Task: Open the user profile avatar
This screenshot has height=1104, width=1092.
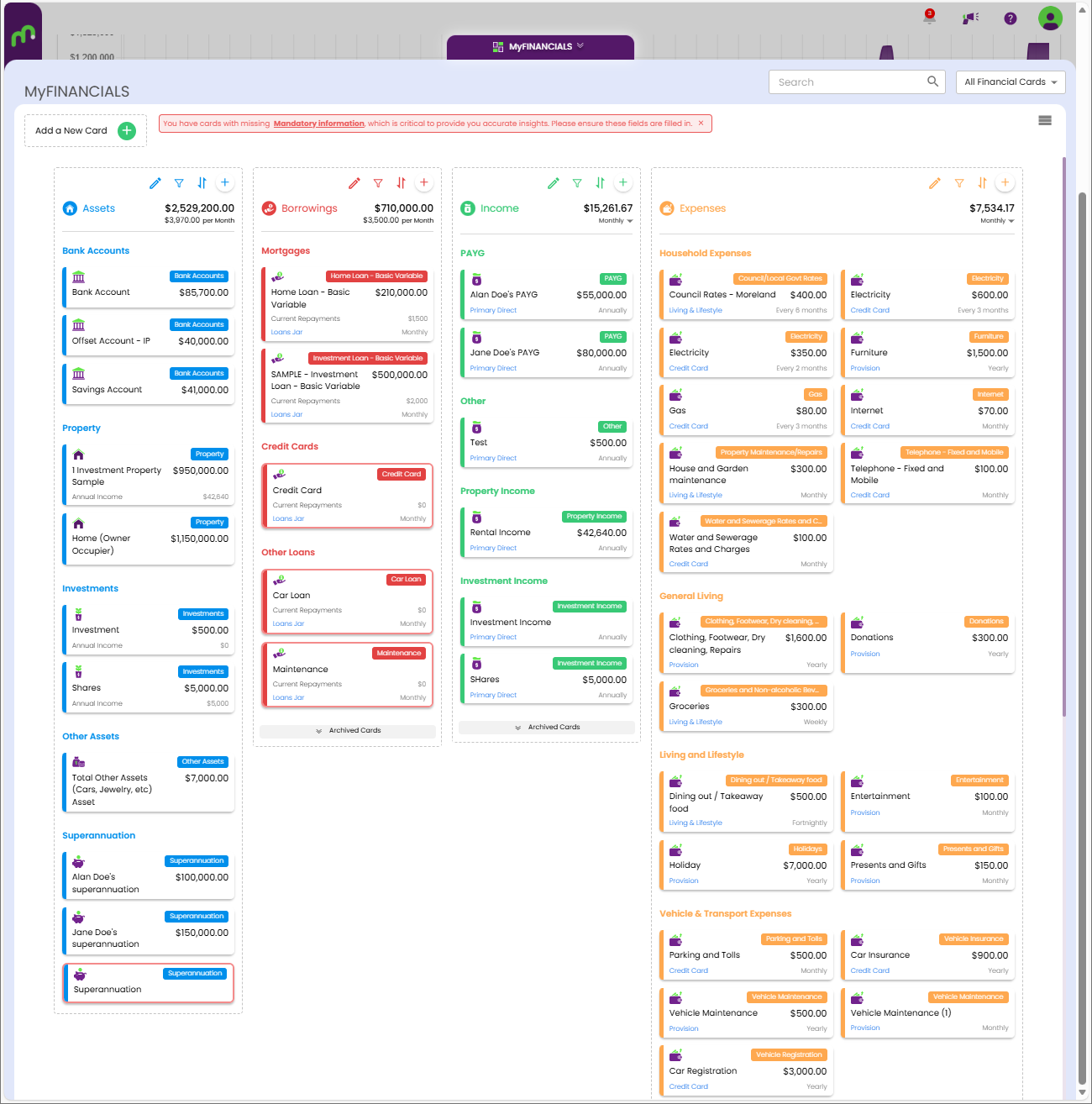Action: [x=1050, y=18]
